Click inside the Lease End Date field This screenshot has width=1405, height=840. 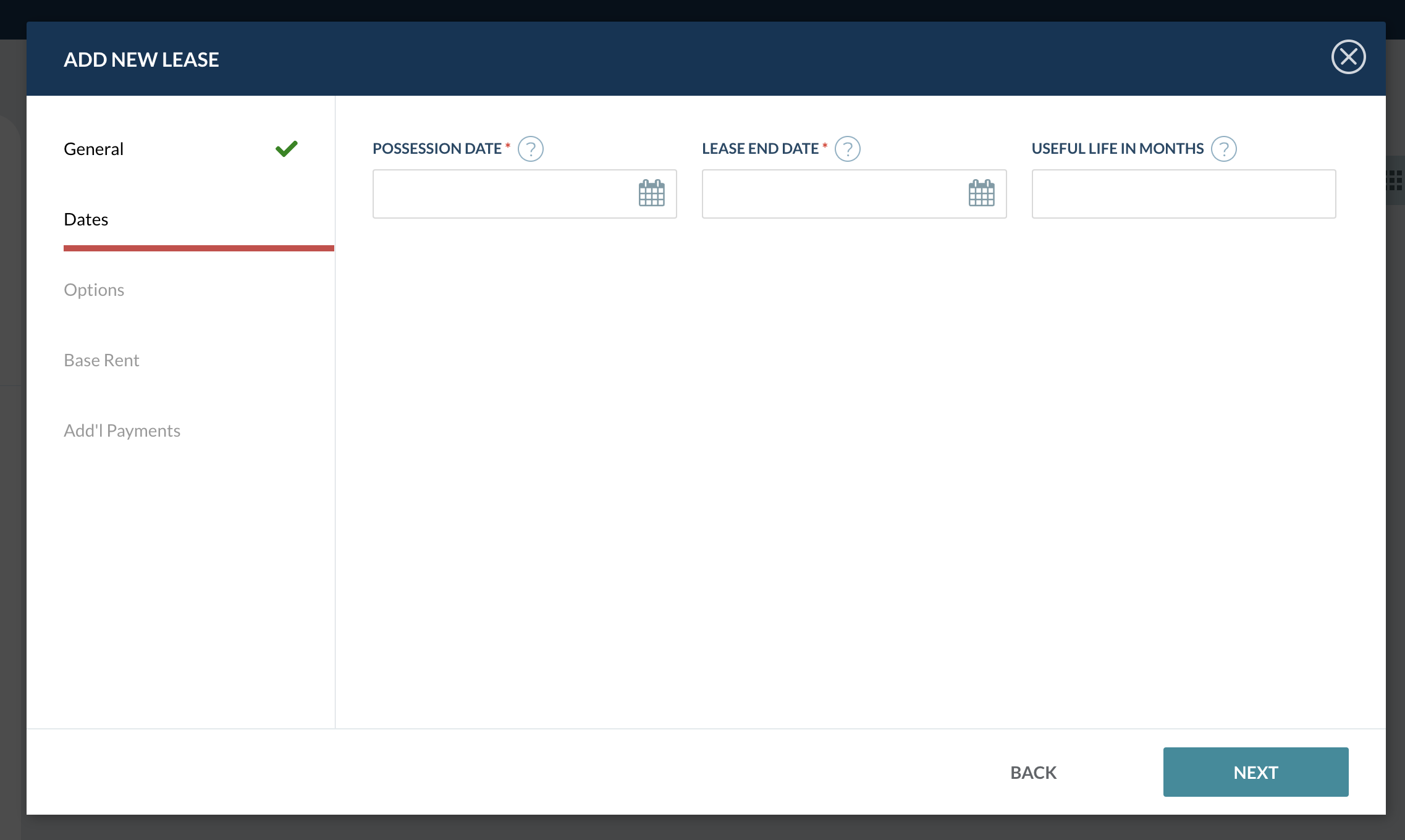834,193
